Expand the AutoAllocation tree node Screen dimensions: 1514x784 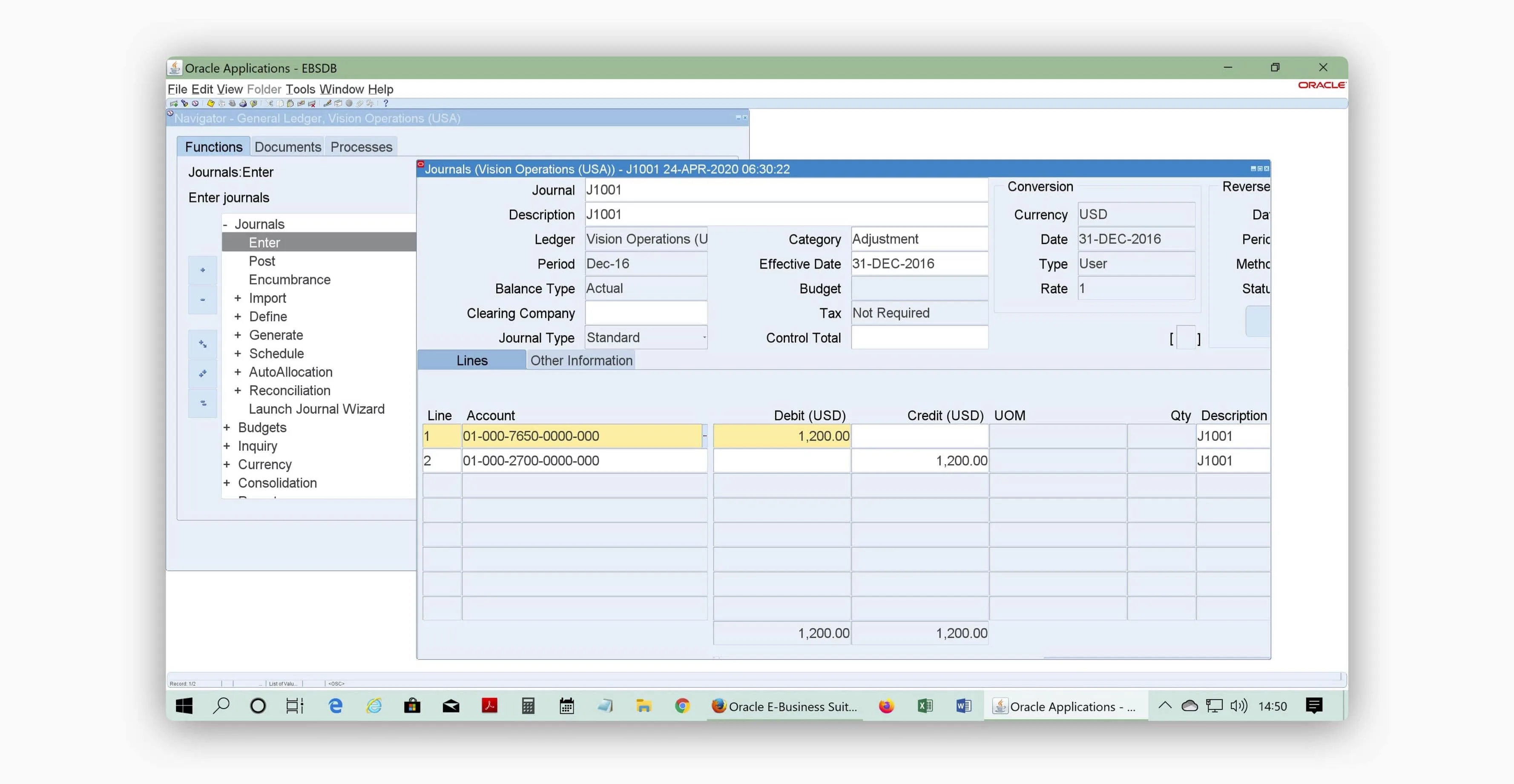tap(238, 373)
